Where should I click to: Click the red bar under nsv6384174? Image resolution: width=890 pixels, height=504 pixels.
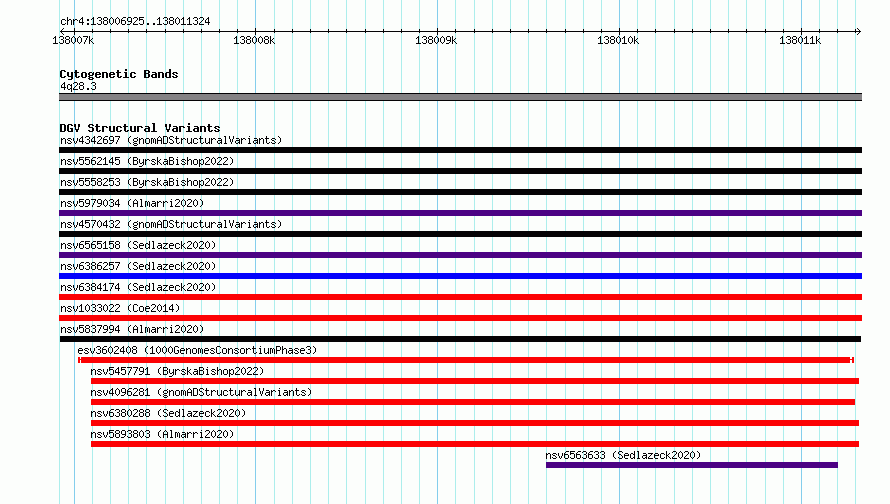[x=460, y=297]
